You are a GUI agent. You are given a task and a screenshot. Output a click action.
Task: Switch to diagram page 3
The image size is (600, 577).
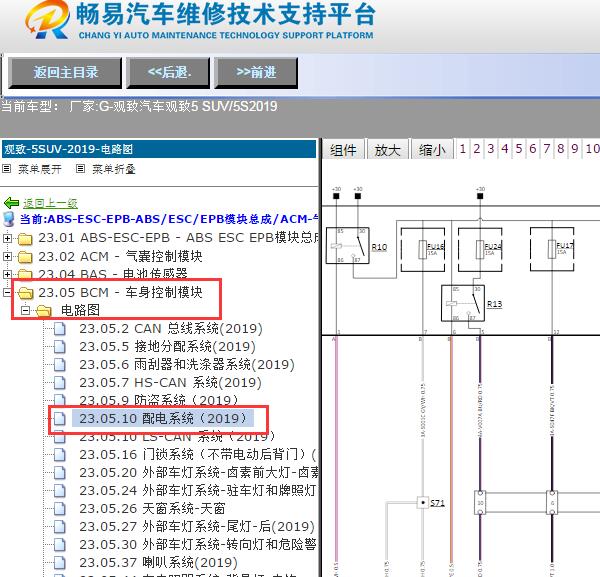(491, 148)
